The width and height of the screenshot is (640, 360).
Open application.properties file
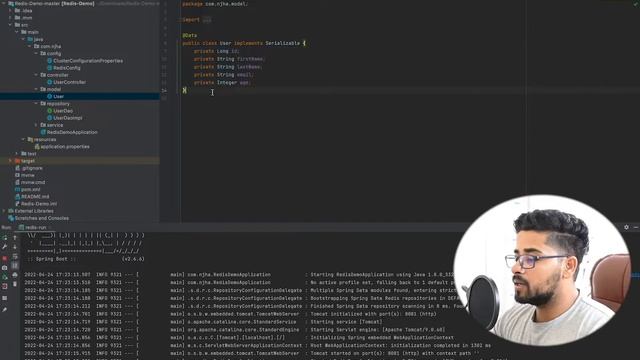pyautogui.click(x=64, y=147)
